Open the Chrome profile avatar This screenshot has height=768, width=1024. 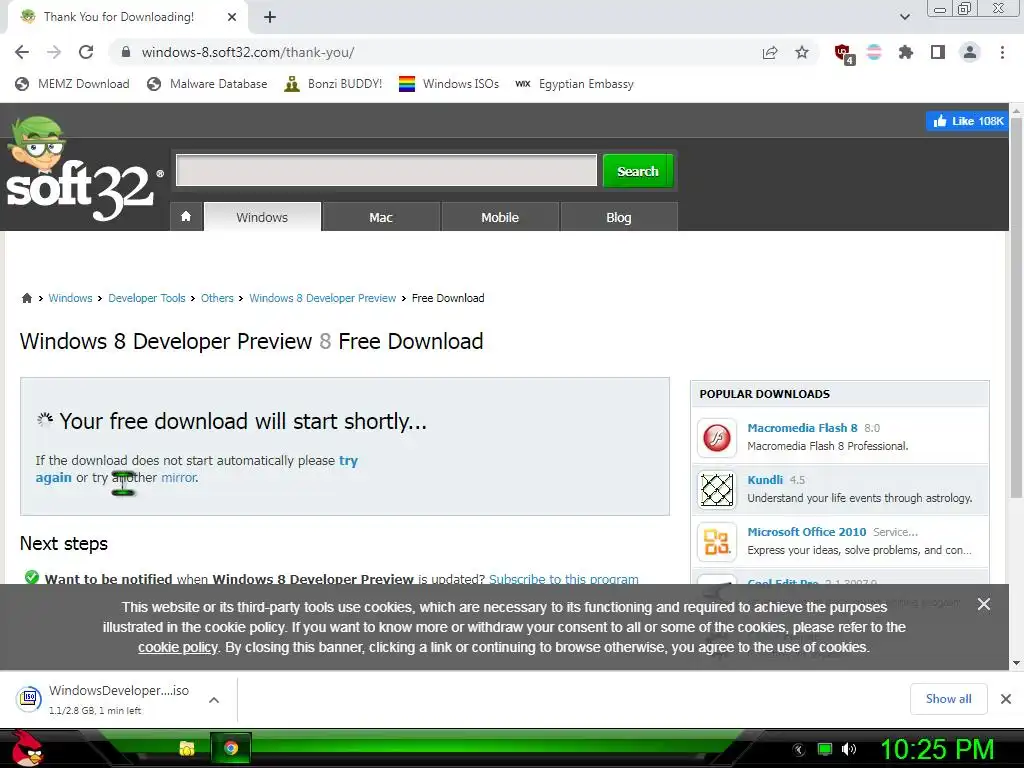point(970,52)
